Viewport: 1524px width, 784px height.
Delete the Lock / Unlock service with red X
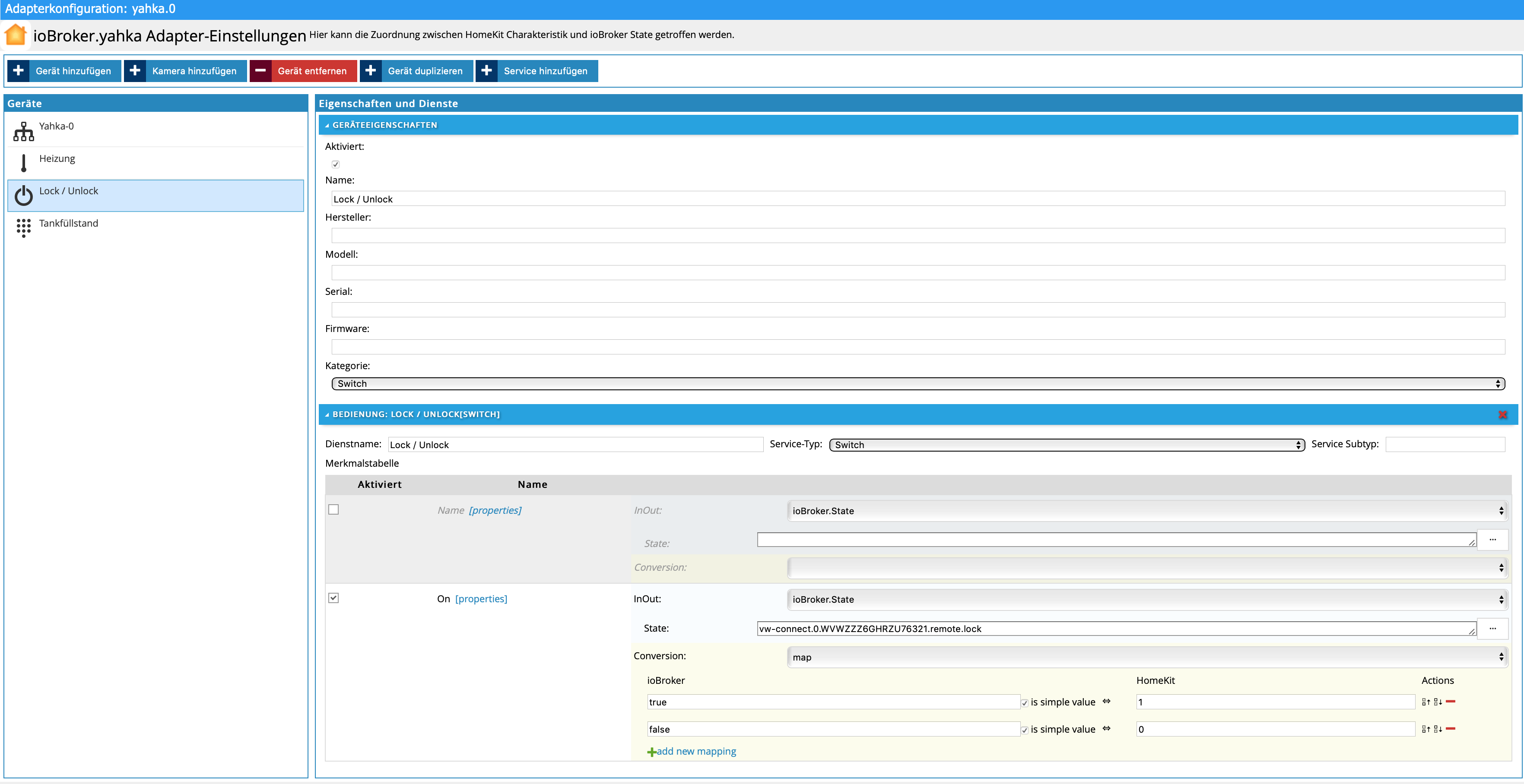1502,414
